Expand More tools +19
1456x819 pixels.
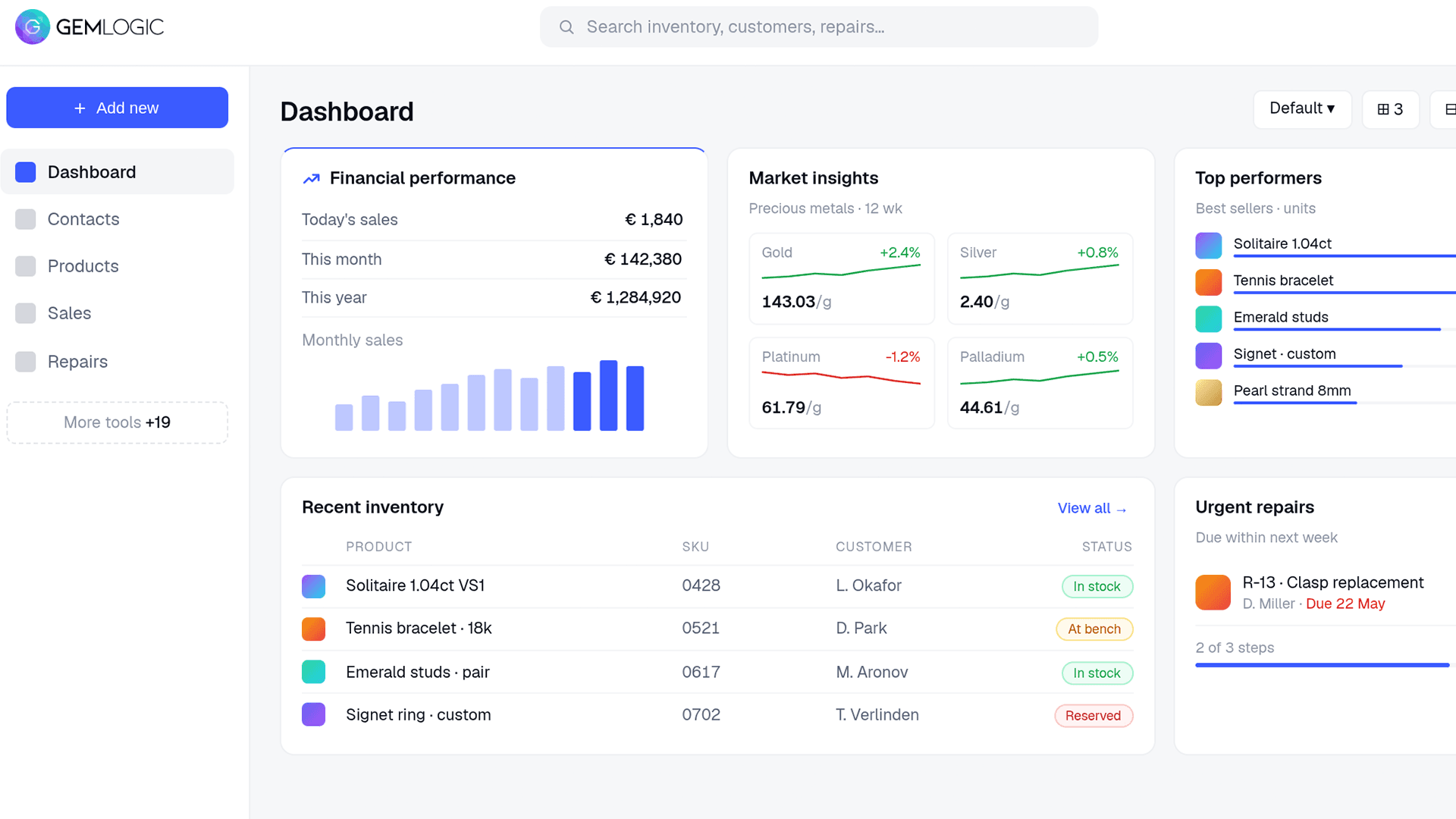(x=118, y=422)
